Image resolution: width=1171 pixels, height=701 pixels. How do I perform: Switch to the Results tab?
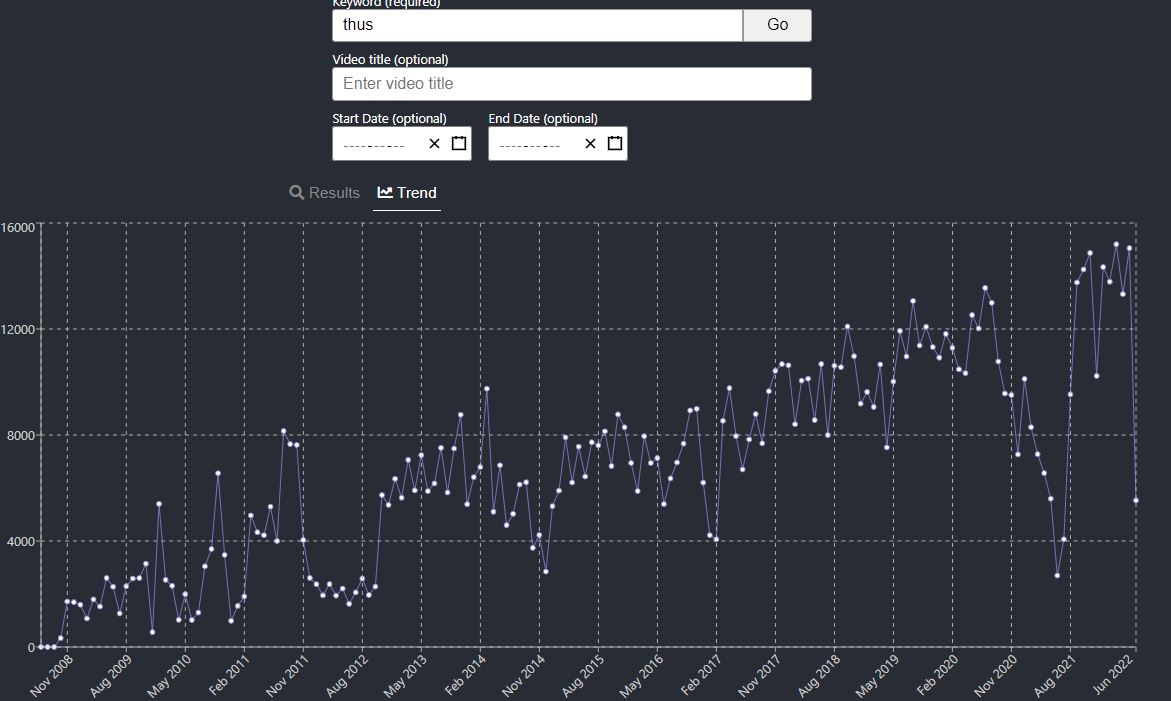325,193
